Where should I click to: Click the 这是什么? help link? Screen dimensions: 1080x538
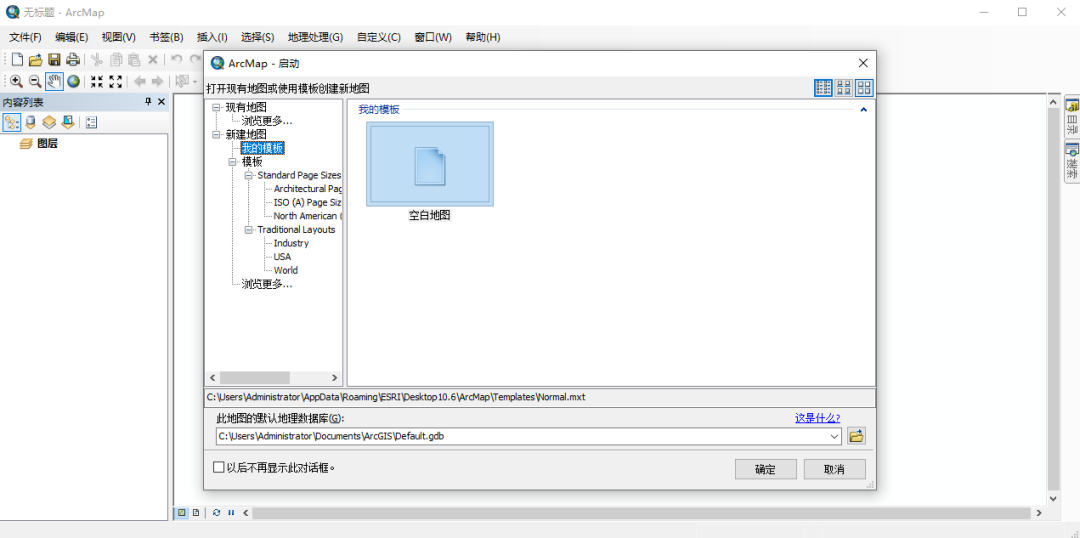coord(817,418)
